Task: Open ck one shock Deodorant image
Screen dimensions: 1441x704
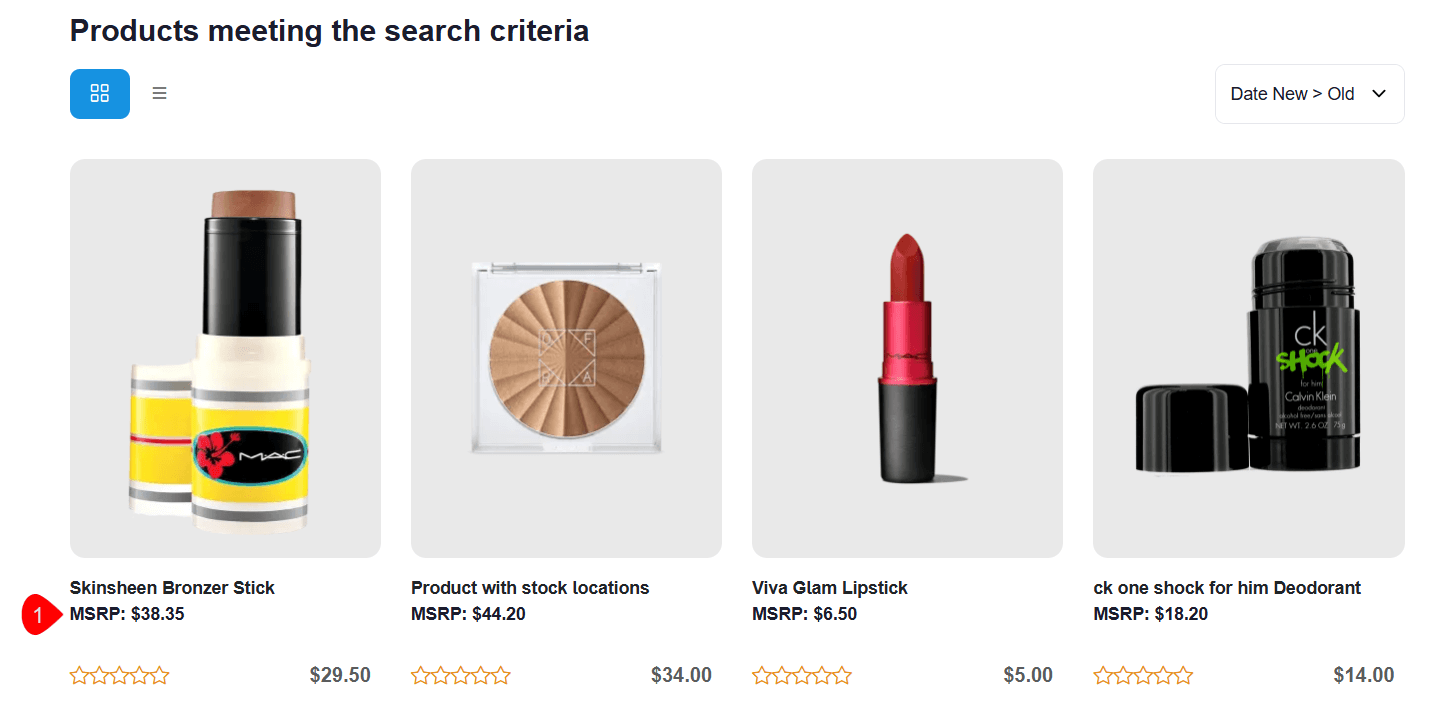Action: click(1248, 357)
